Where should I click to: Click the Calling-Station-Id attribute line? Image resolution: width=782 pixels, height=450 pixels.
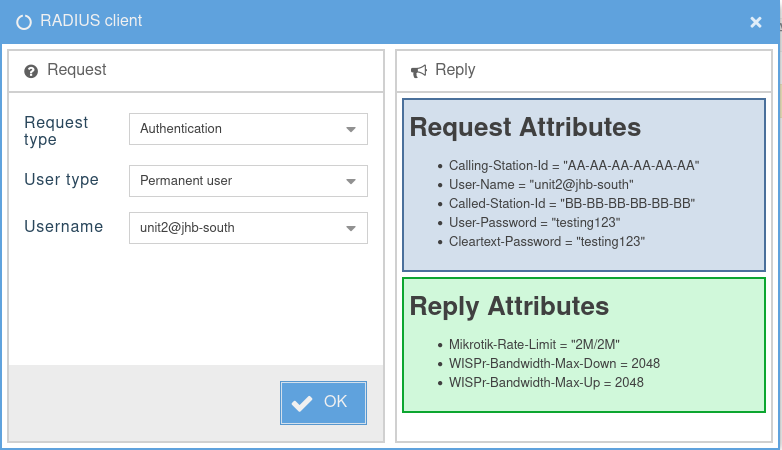click(573, 165)
